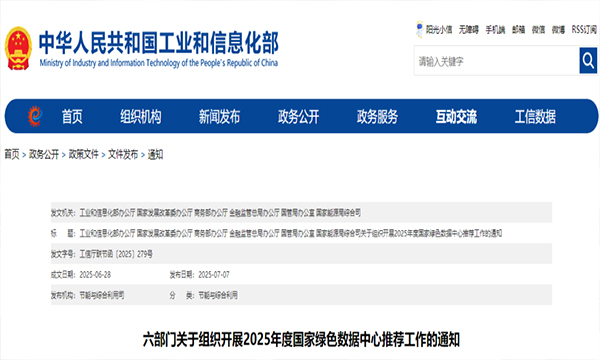This screenshot has height=360, width=600.
Task: Open 工信数据 menu item
Action: pos(535,116)
